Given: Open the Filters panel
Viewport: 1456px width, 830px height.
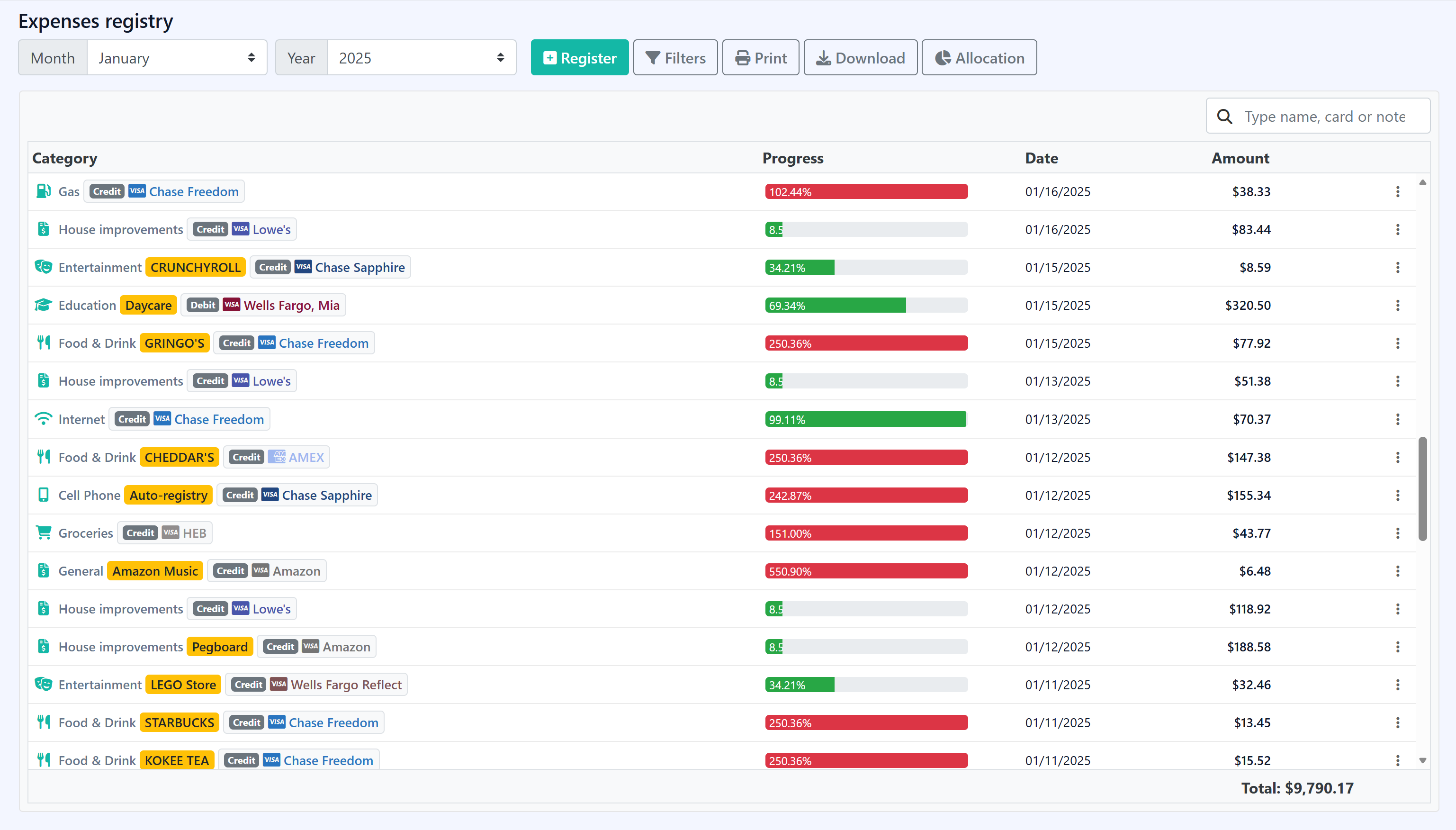Looking at the screenshot, I should pos(675,58).
